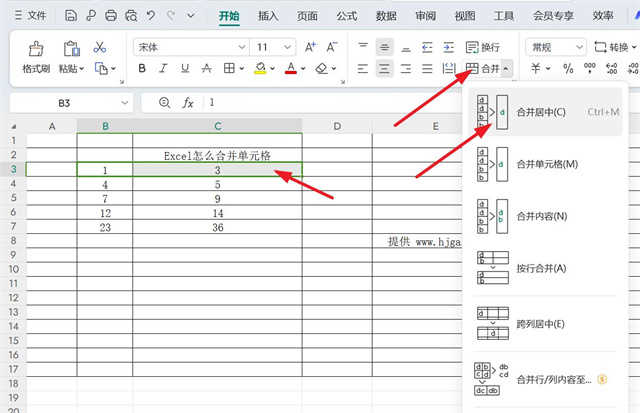Click the fill color bucket swatch
Screen dimensions: 640x413
[260, 69]
